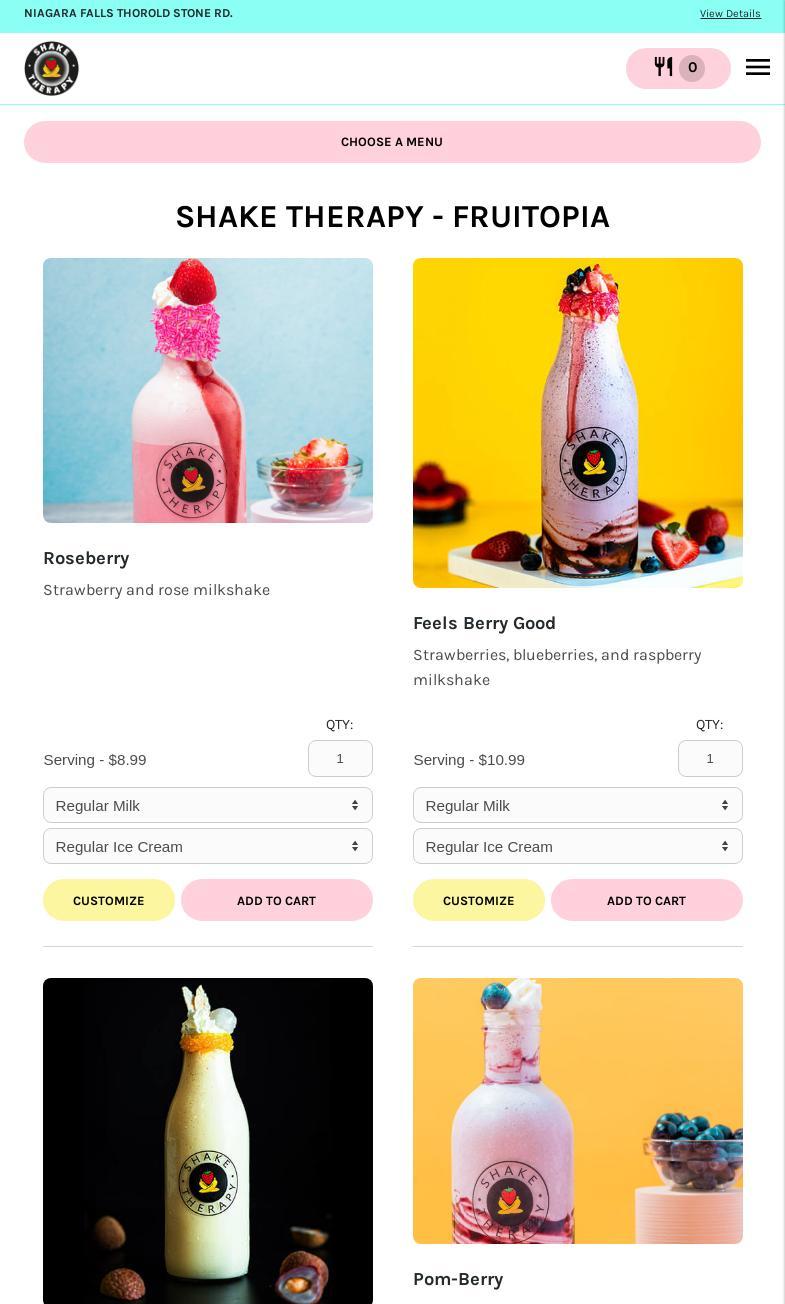Open the hamburger menu icon
The image size is (785, 1304).
[758, 67]
